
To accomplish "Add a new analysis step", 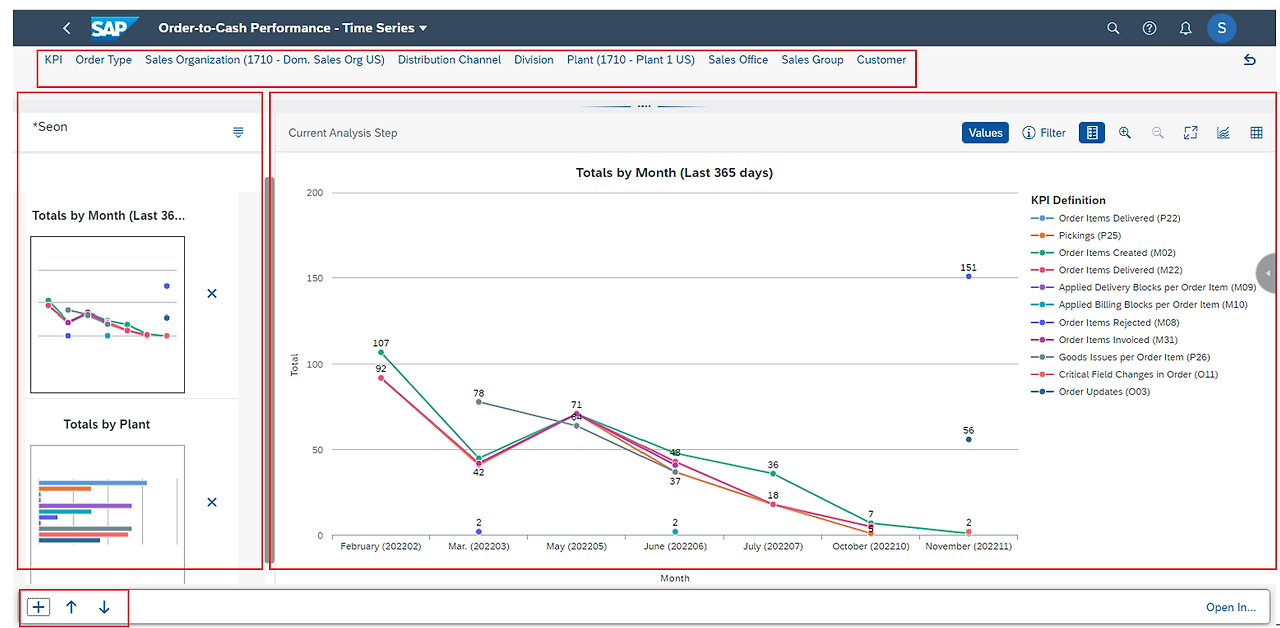I will click(38, 607).
